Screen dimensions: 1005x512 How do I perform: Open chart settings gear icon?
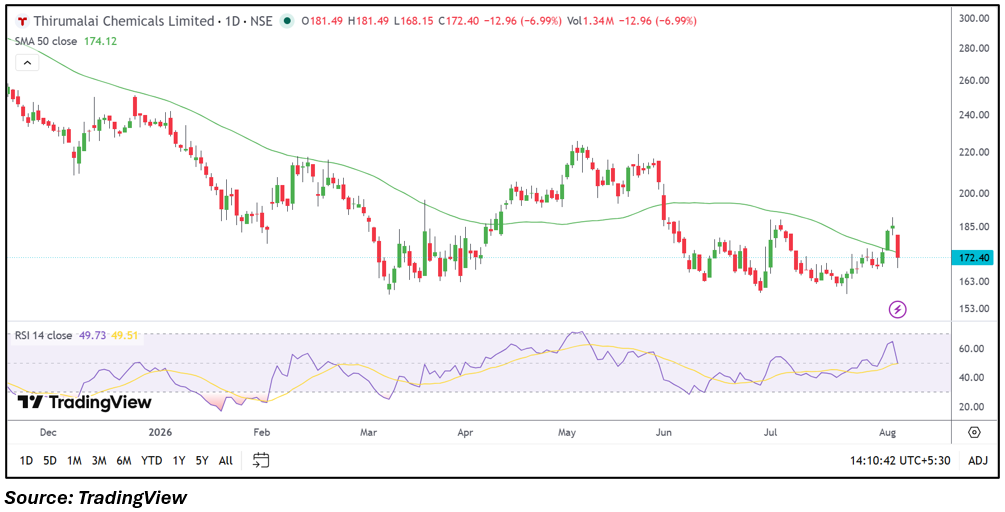pyautogui.click(x=974, y=432)
